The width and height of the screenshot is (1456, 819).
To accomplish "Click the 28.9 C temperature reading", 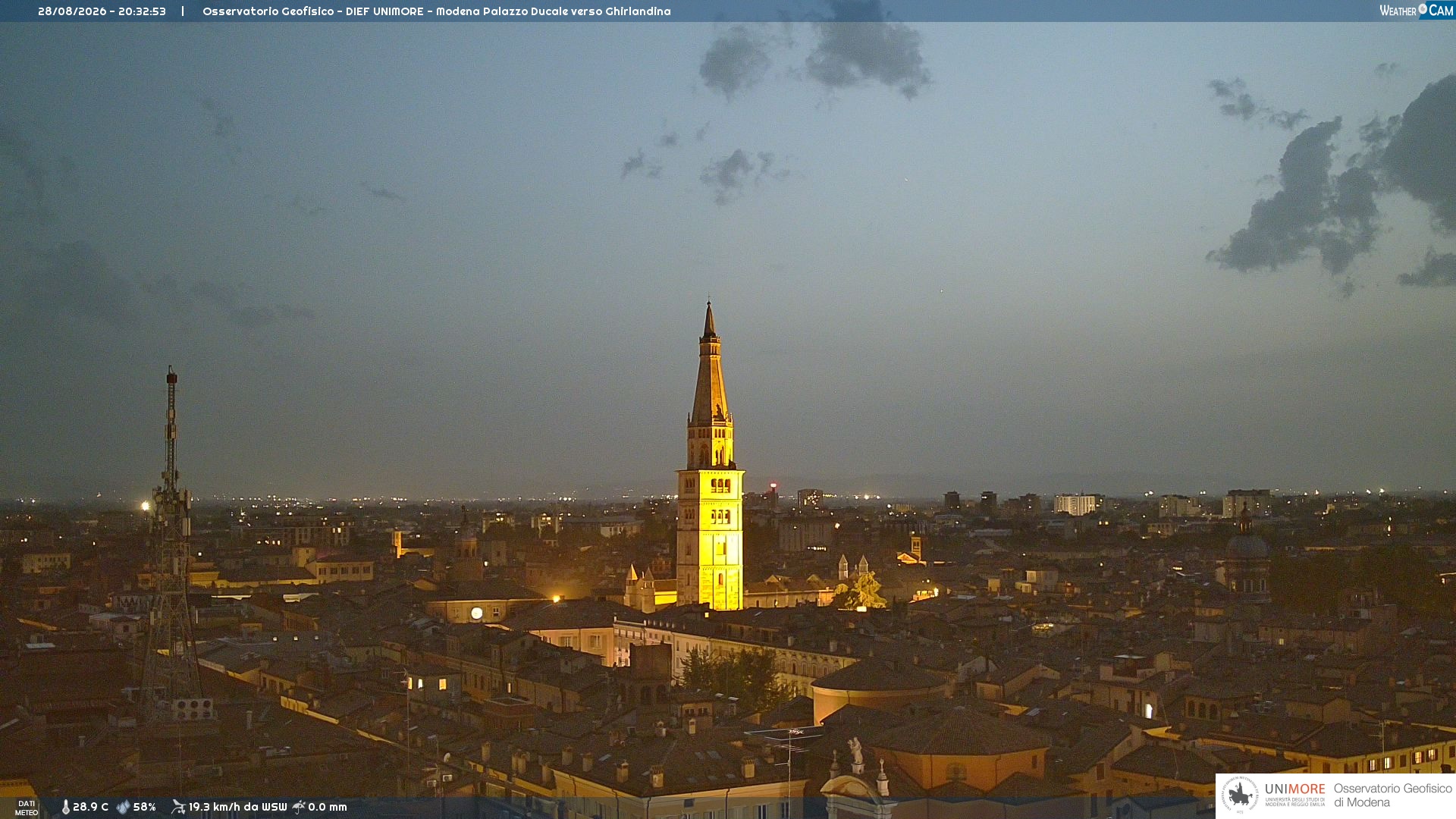I will (x=90, y=807).
